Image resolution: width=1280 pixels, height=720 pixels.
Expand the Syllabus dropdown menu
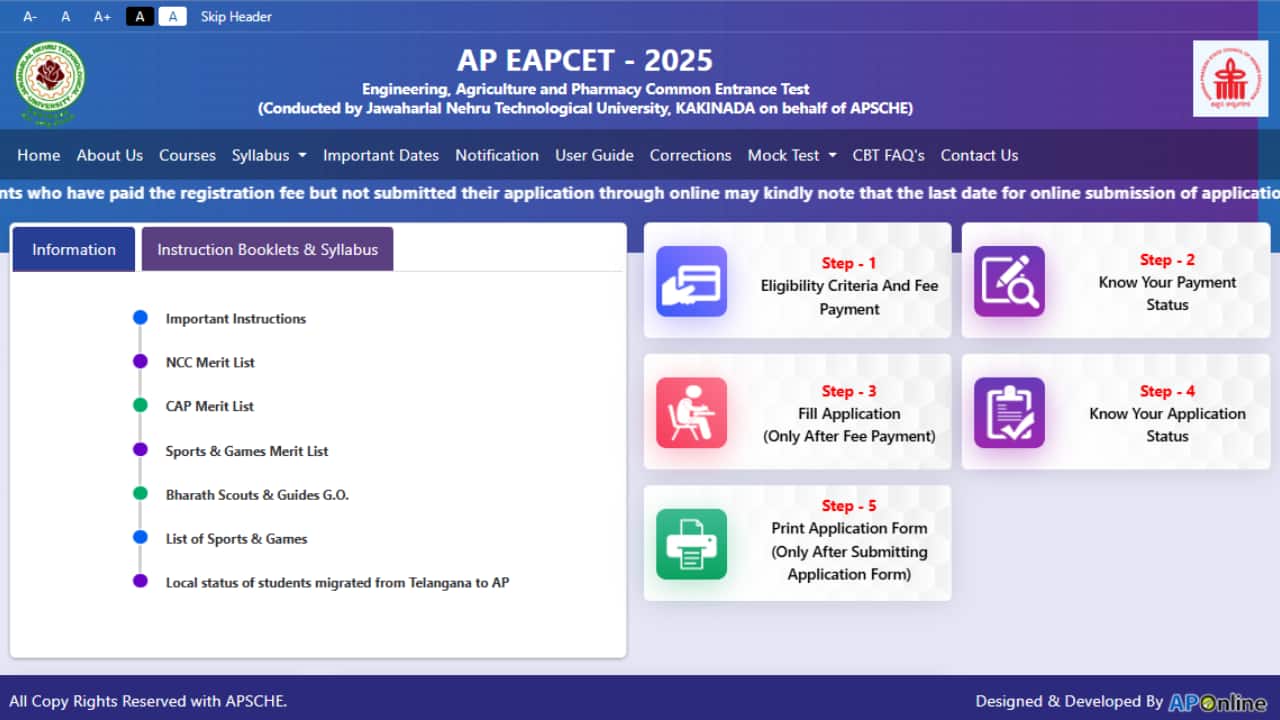tap(268, 155)
